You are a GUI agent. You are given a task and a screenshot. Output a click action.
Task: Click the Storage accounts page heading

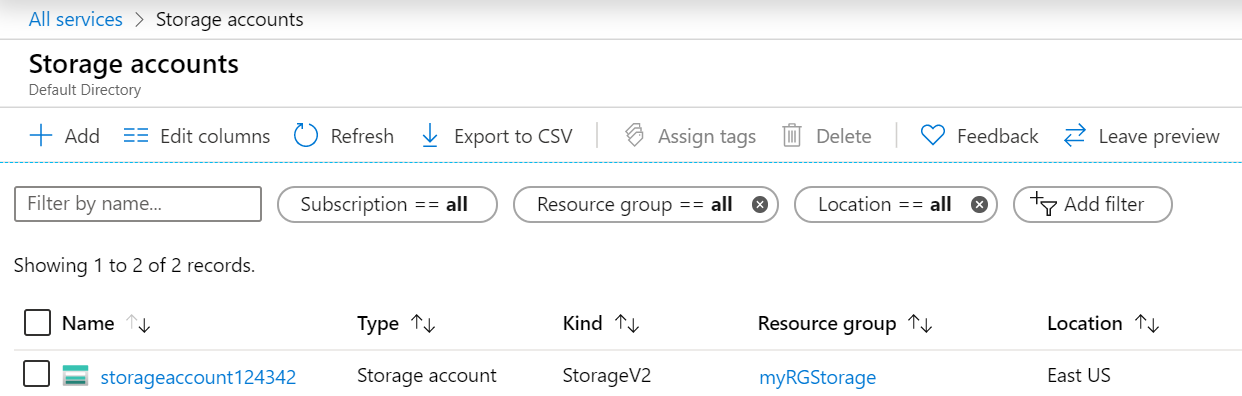pos(134,64)
